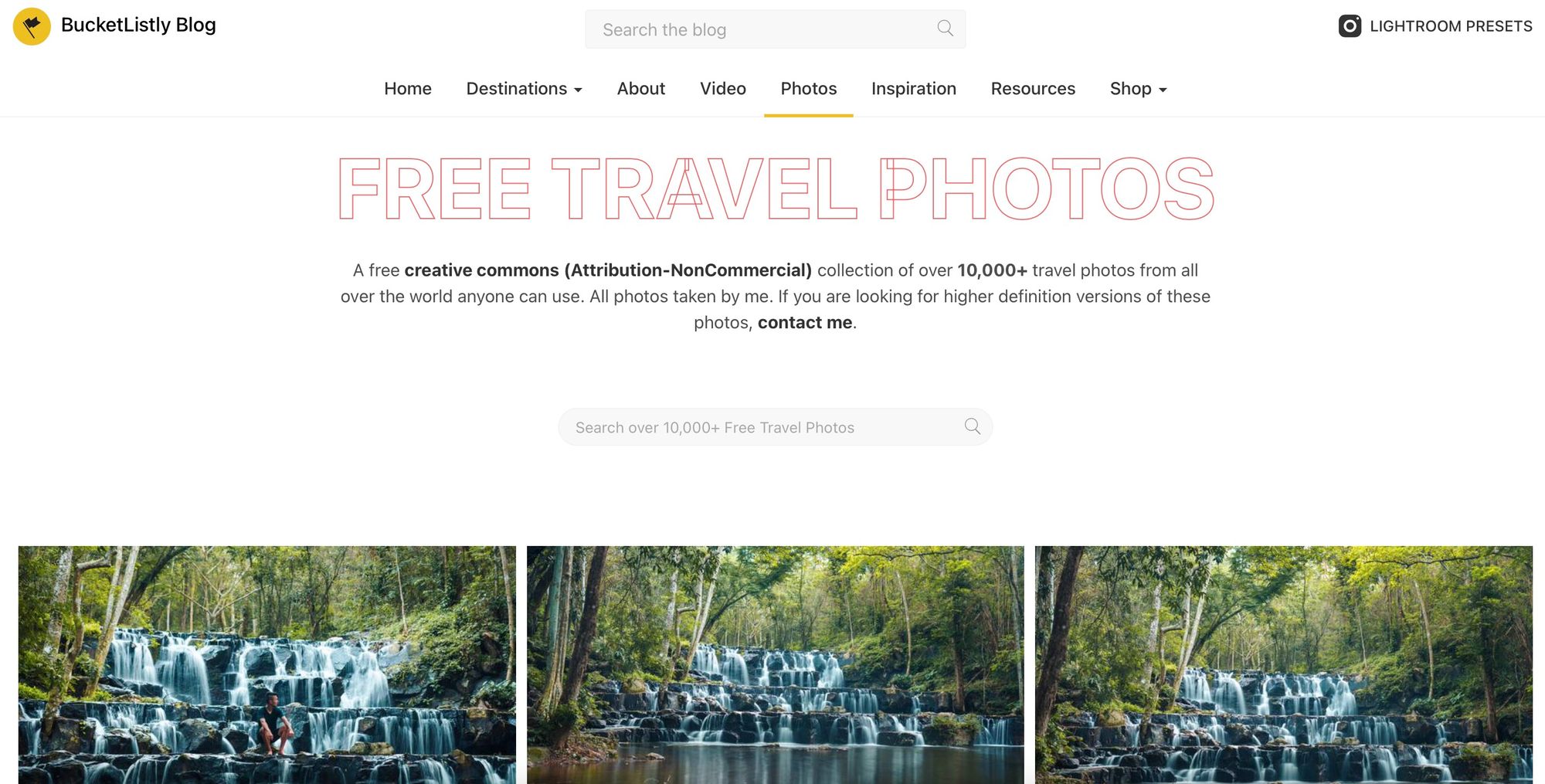Click the photo search magnifier icon
The image size is (1545, 784).
(x=972, y=426)
